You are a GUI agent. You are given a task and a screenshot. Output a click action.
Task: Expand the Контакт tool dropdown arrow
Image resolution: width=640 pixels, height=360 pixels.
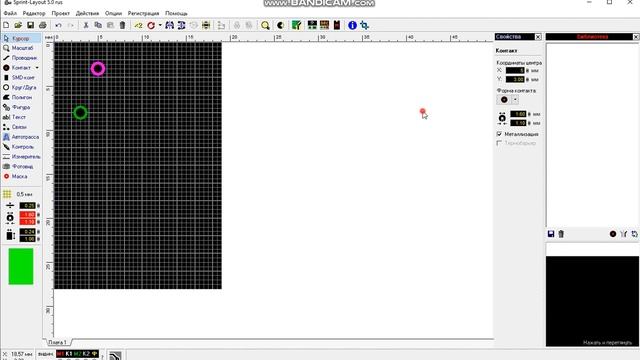pyautogui.click(x=37, y=68)
